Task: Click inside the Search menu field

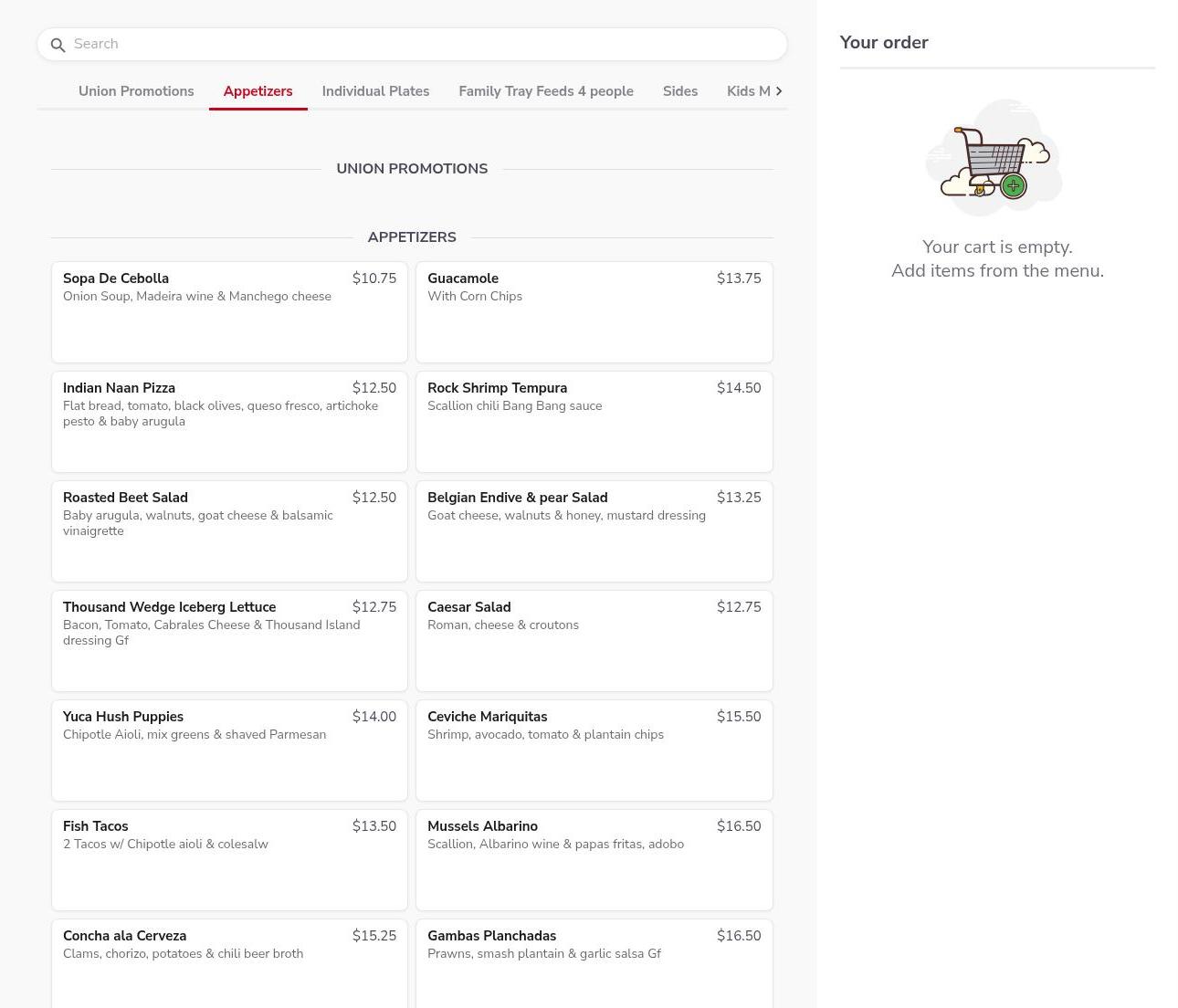Action: [x=420, y=44]
